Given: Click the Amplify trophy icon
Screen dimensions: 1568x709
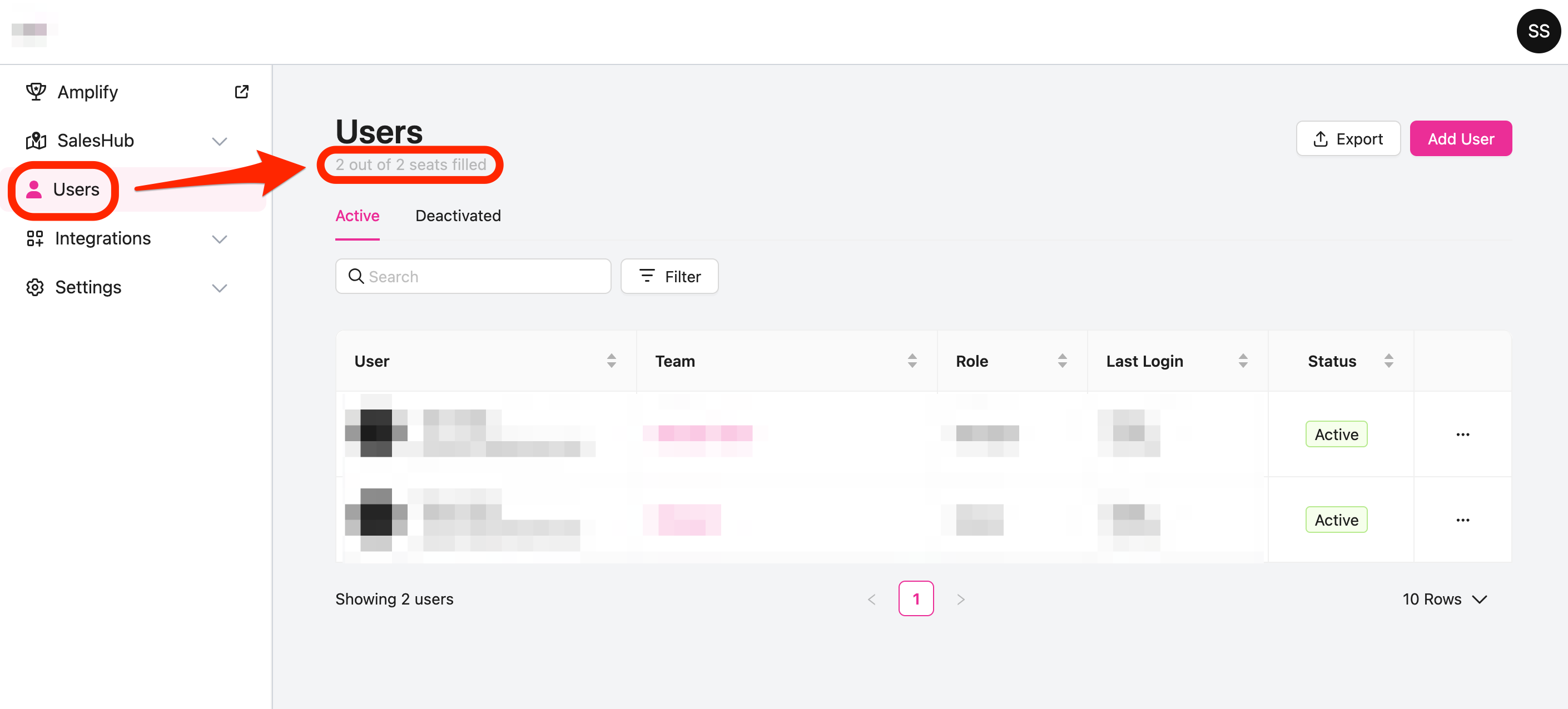Looking at the screenshot, I should tap(36, 92).
